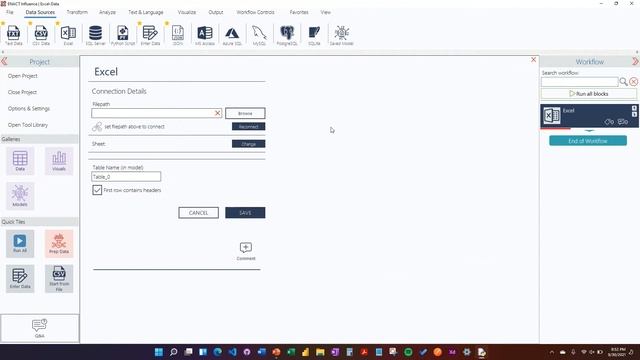The image size is (640, 360).
Task: Click the Search workflow input box
Action: [580, 82]
